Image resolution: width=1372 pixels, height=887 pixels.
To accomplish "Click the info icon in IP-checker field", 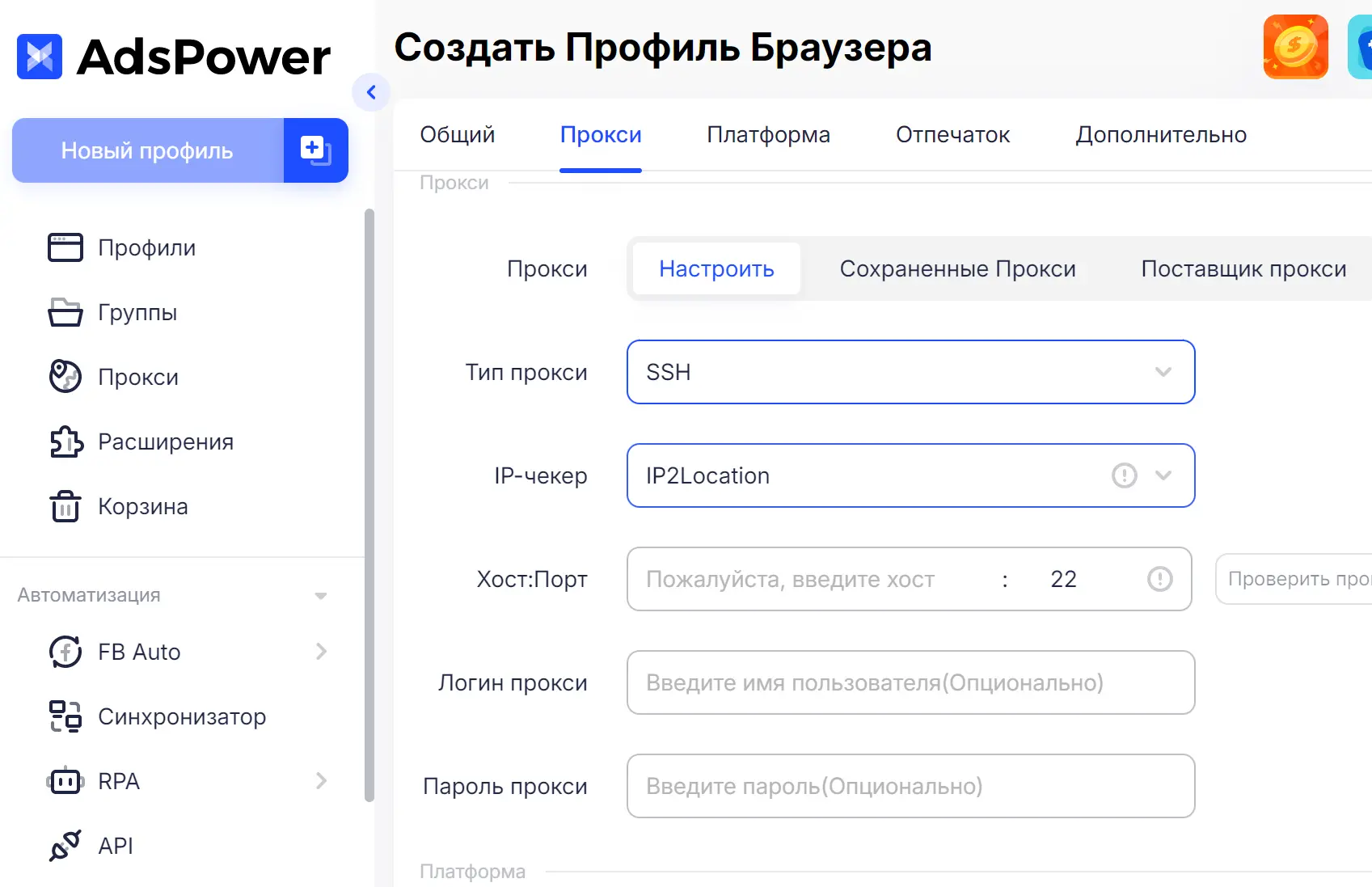I will 1124,475.
